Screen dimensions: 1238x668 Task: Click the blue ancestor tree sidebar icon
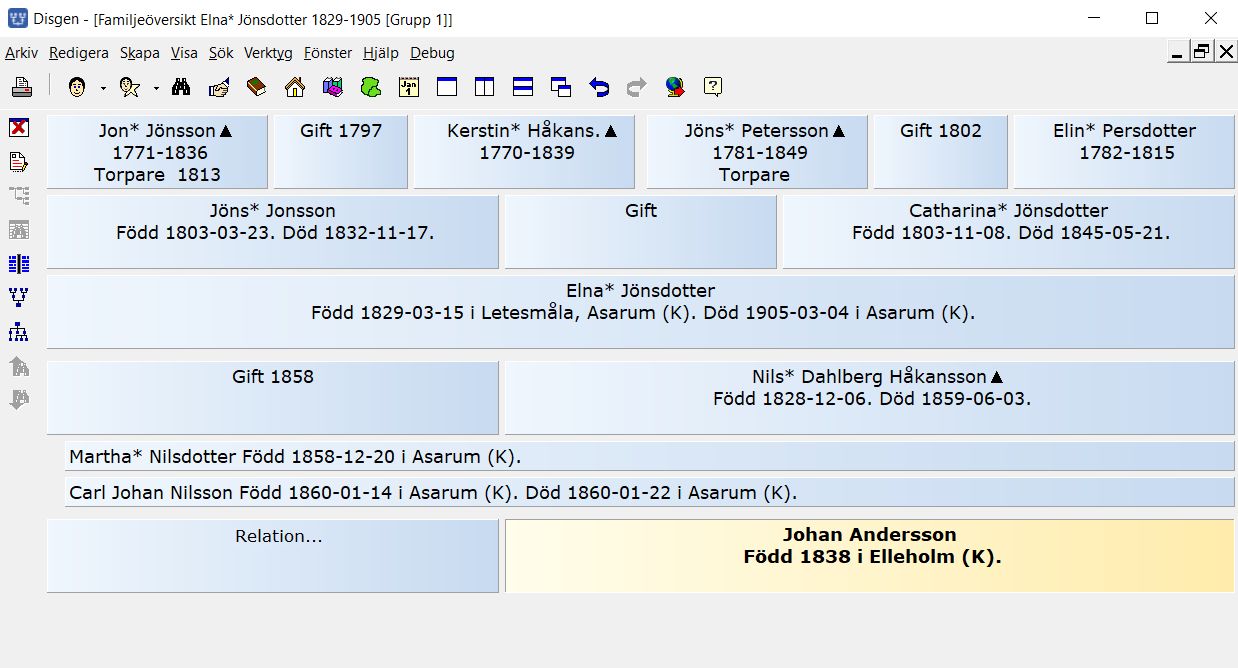tap(19, 297)
